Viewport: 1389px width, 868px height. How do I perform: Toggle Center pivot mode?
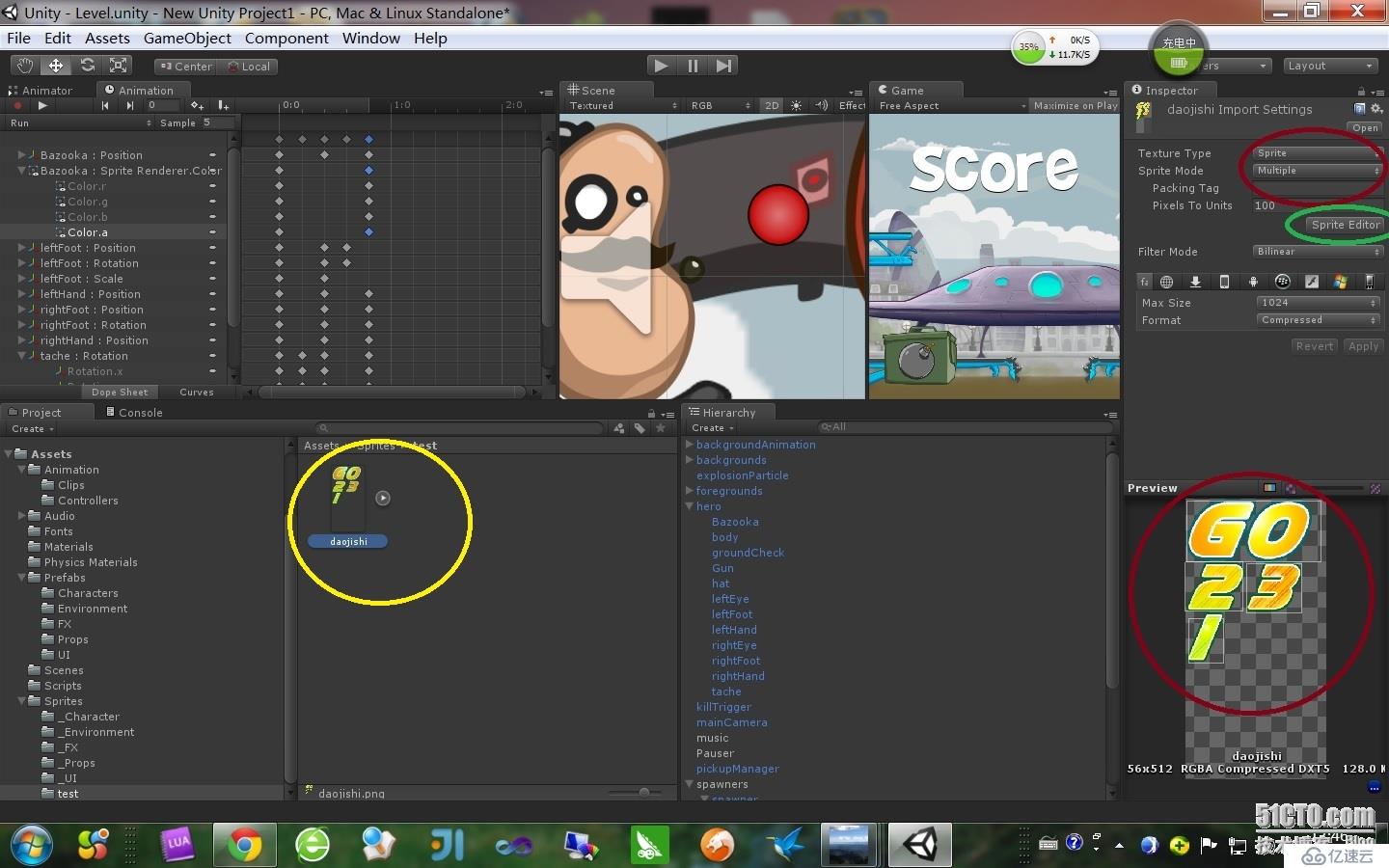coord(186,67)
